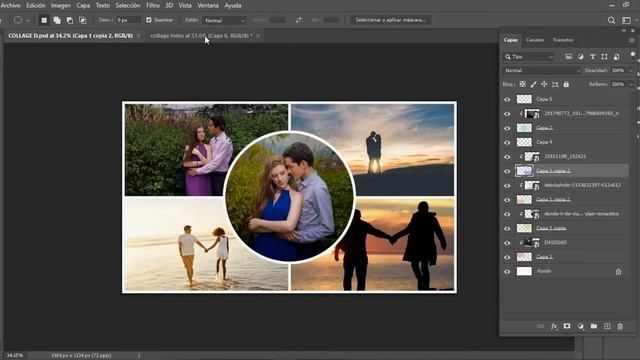Image resolution: width=640 pixels, height=360 pixels.
Task: Filter layers by type (T) icon
Action: 593,57
